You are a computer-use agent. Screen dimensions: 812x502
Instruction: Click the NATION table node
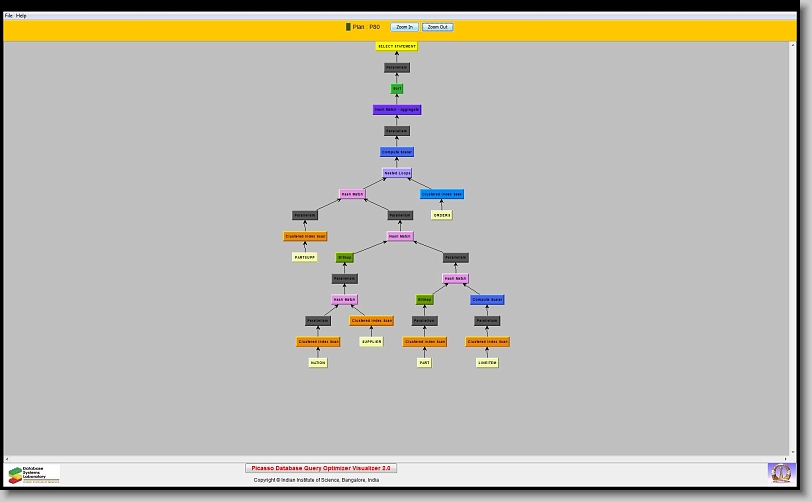(318, 363)
